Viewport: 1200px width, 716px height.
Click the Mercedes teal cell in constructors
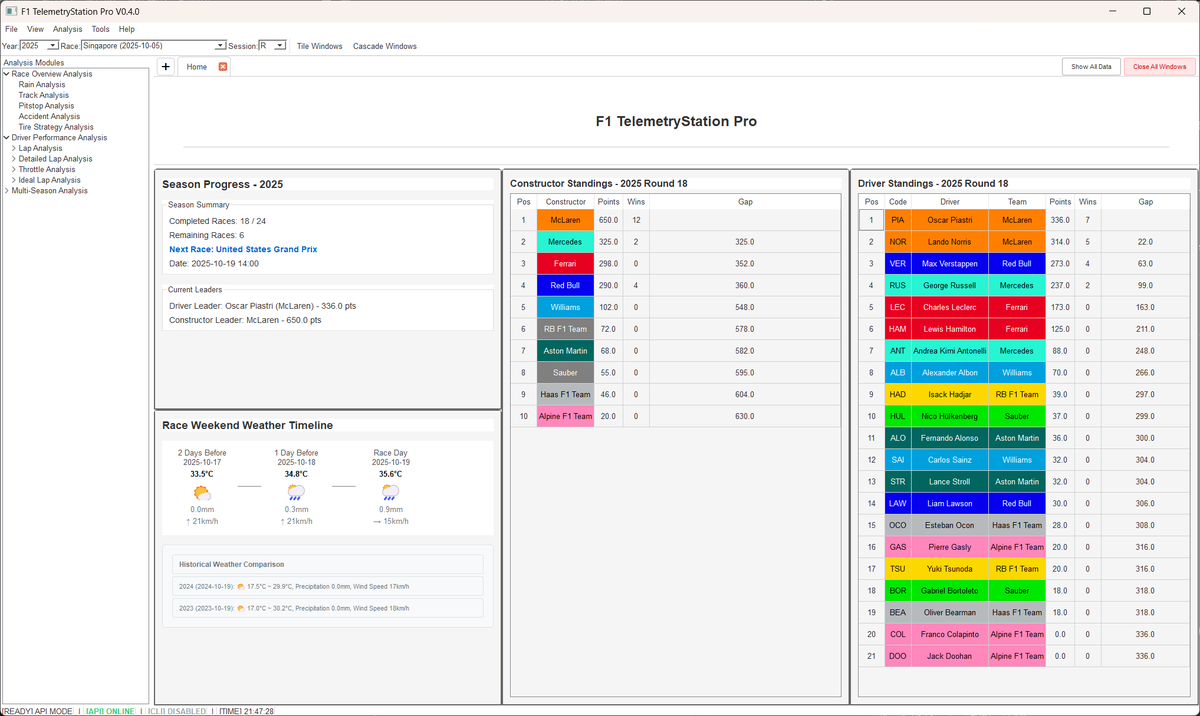point(566,242)
